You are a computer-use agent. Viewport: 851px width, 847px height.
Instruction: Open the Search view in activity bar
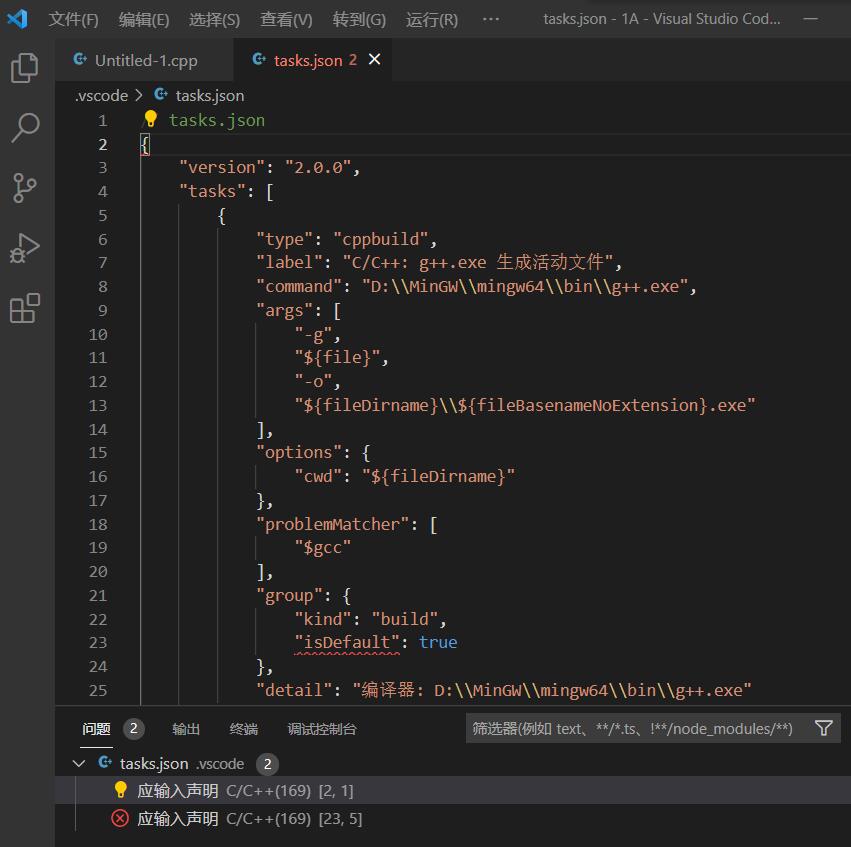pos(24,127)
